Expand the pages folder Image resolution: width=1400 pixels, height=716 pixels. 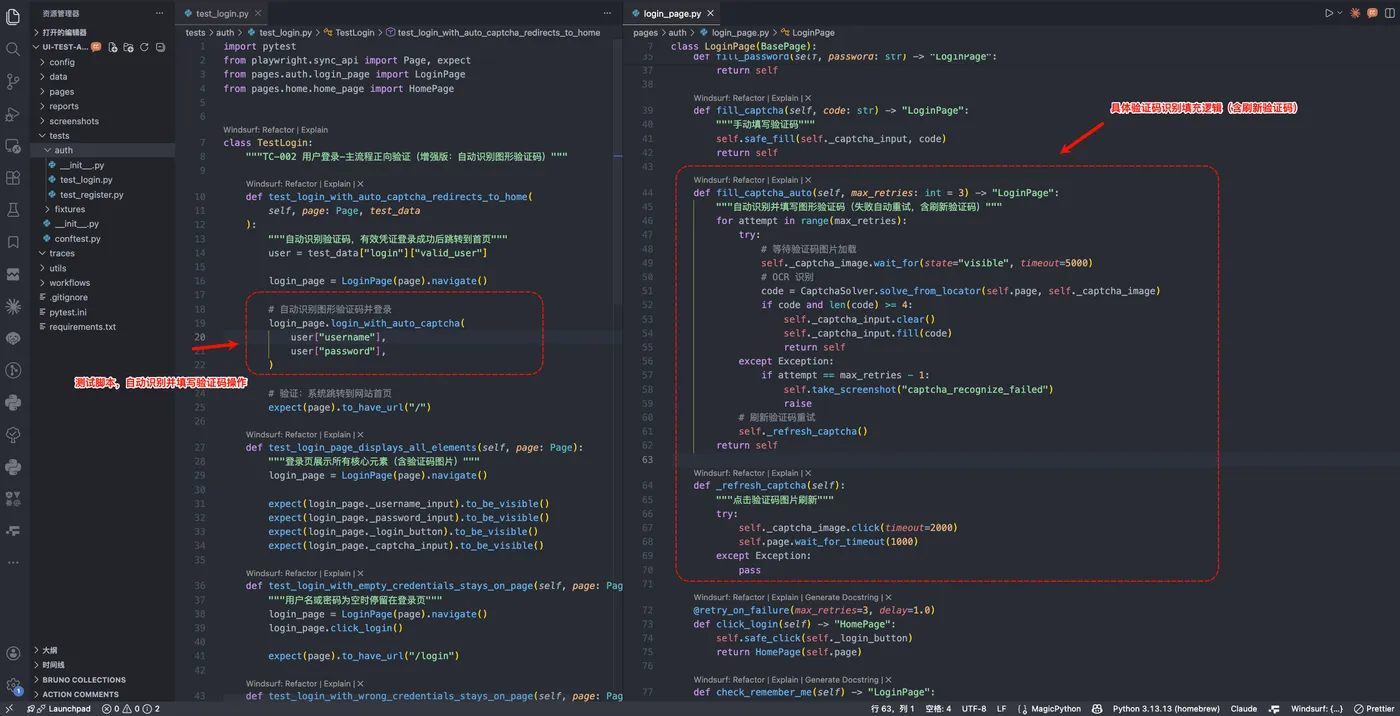pyautogui.click(x=102, y=92)
